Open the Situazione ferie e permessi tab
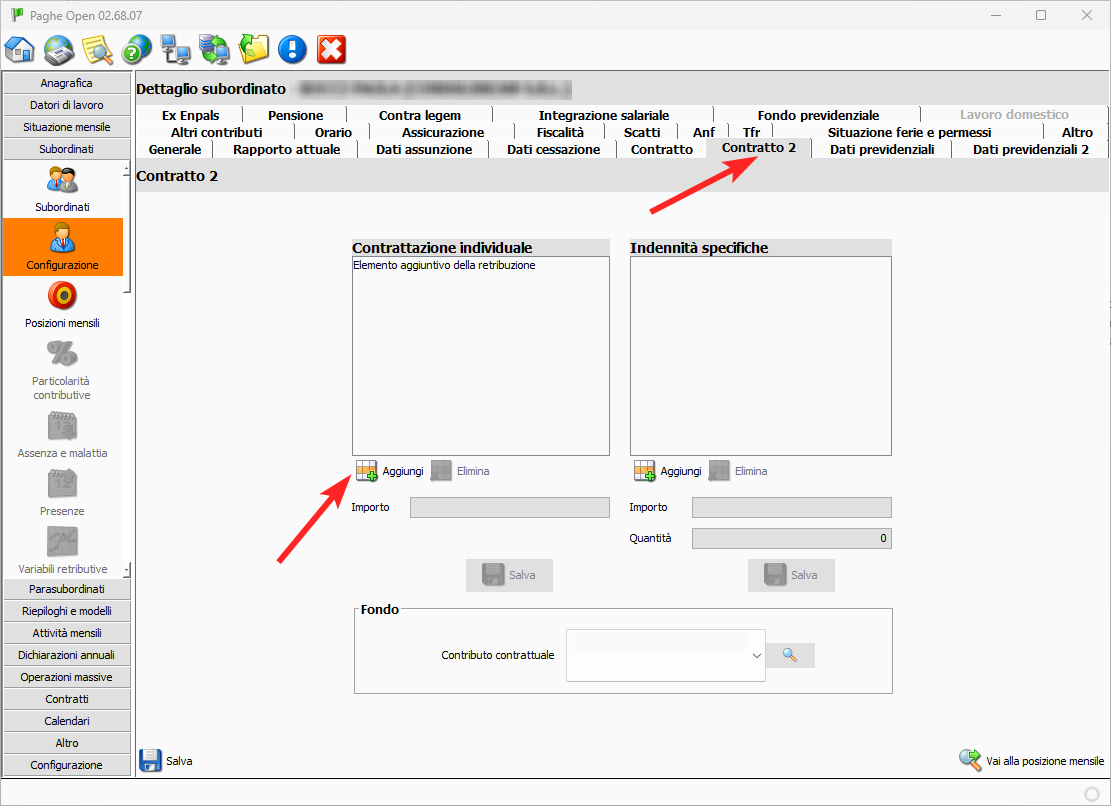The image size is (1111, 806). point(908,132)
